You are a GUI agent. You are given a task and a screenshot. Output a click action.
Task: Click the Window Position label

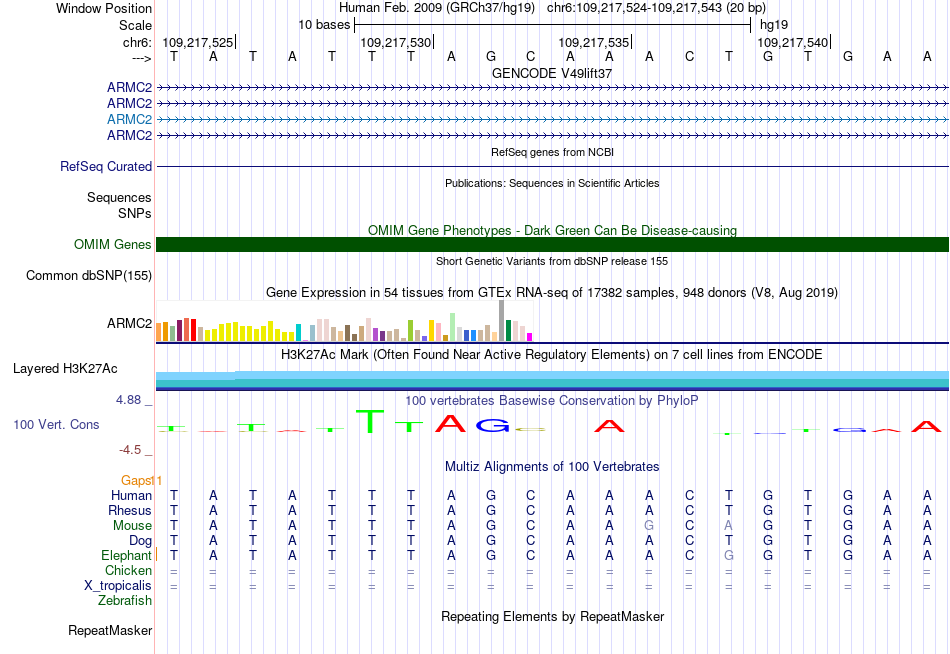tap(104, 8)
